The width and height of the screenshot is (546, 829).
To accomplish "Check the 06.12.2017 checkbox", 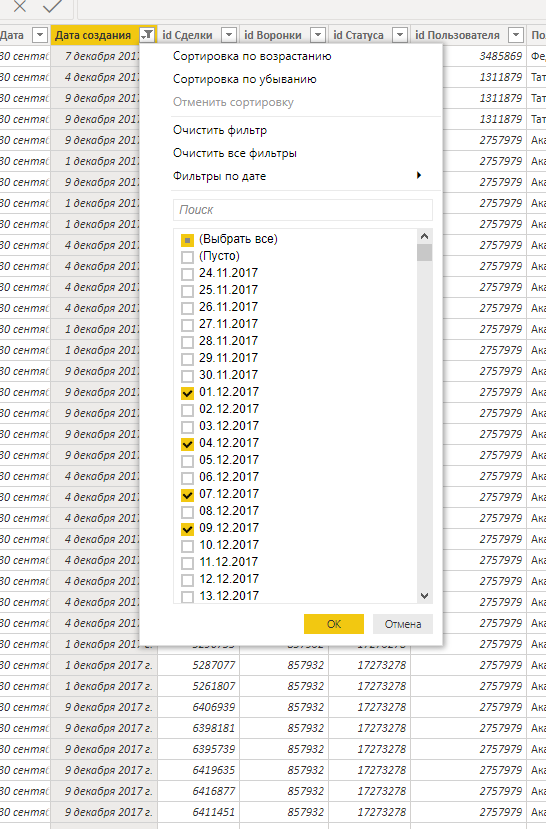I will [x=187, y=478].
